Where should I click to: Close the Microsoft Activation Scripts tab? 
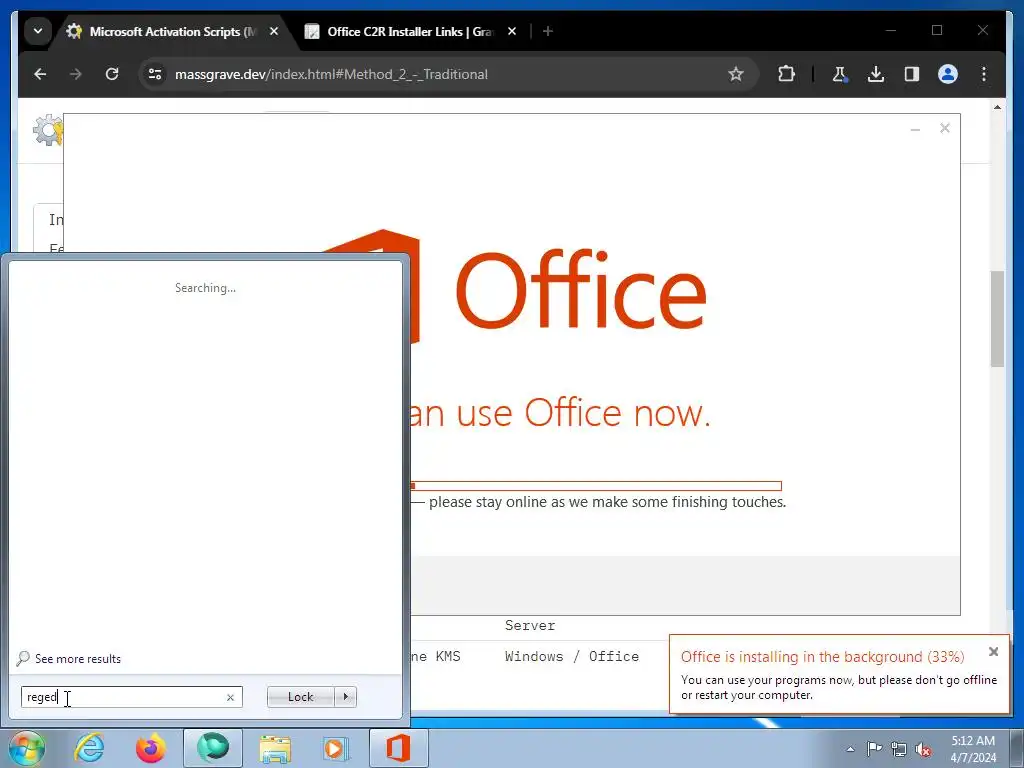pyautogui.click(x=274, y=31)
